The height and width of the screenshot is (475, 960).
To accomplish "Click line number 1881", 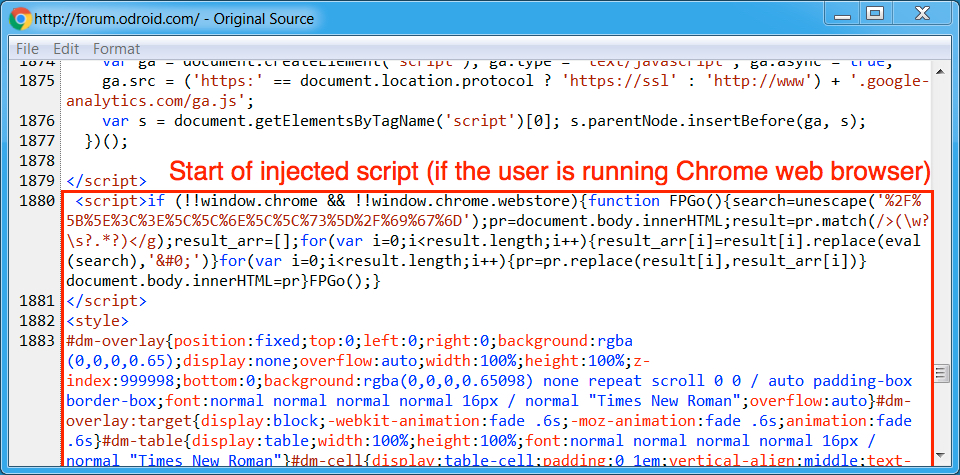I will [x=37, y=301].
